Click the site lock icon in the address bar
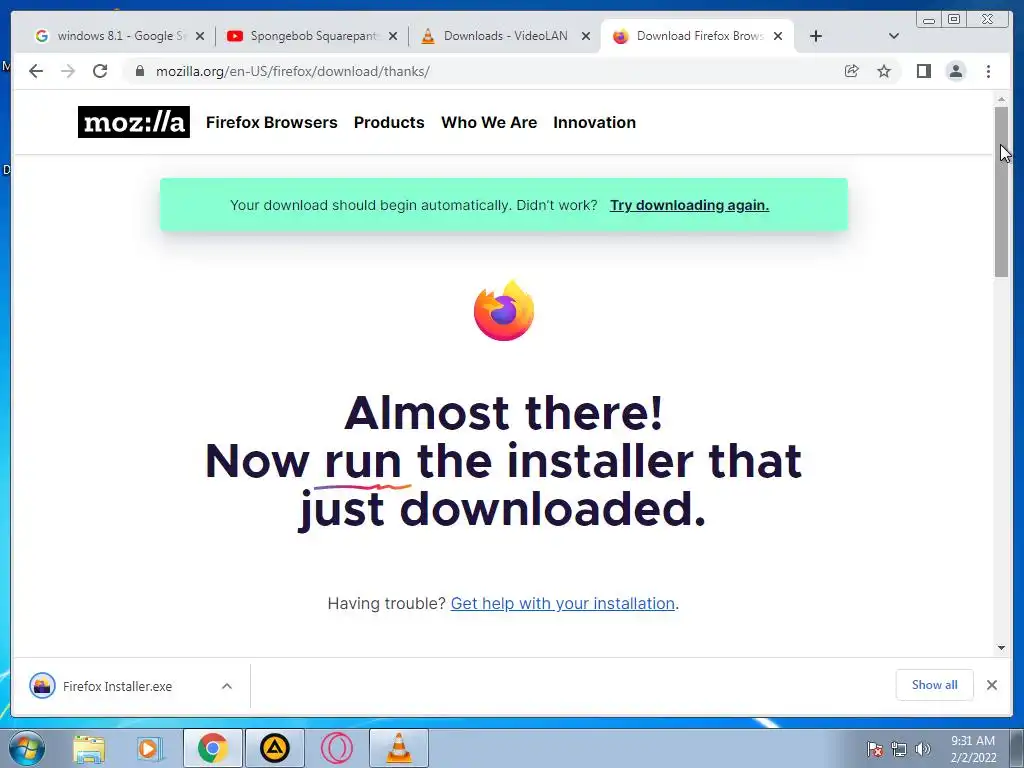 click(140, 71)
